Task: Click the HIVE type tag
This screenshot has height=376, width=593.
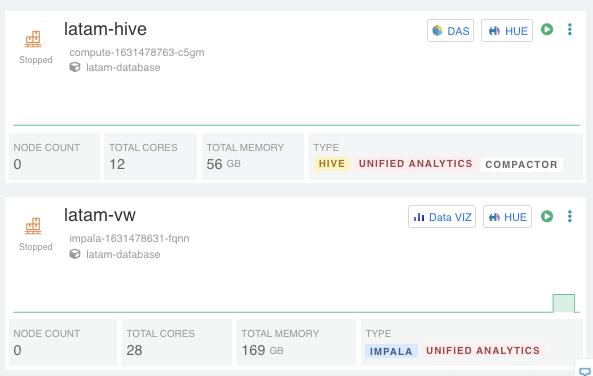Action: pyautogui.click(x=332, y=164)
